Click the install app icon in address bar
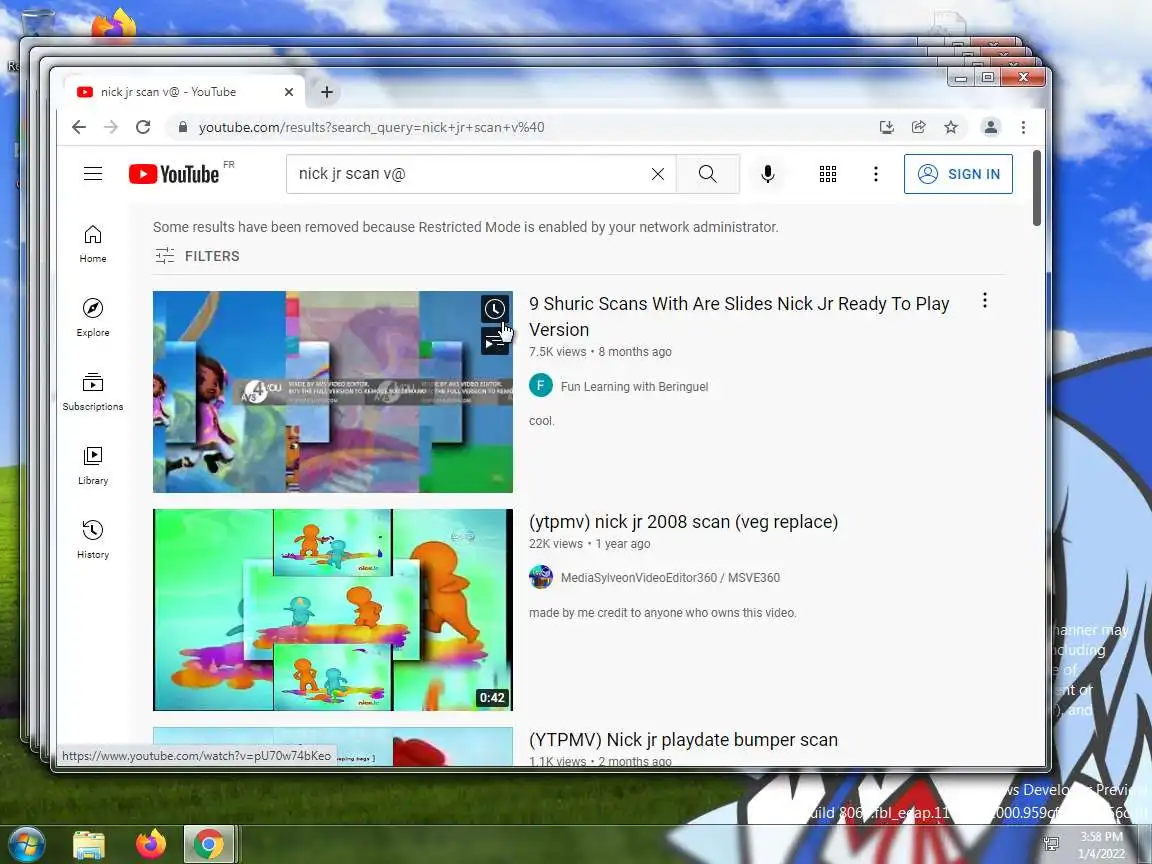The image size is (1152, 864). coord(887,127)
